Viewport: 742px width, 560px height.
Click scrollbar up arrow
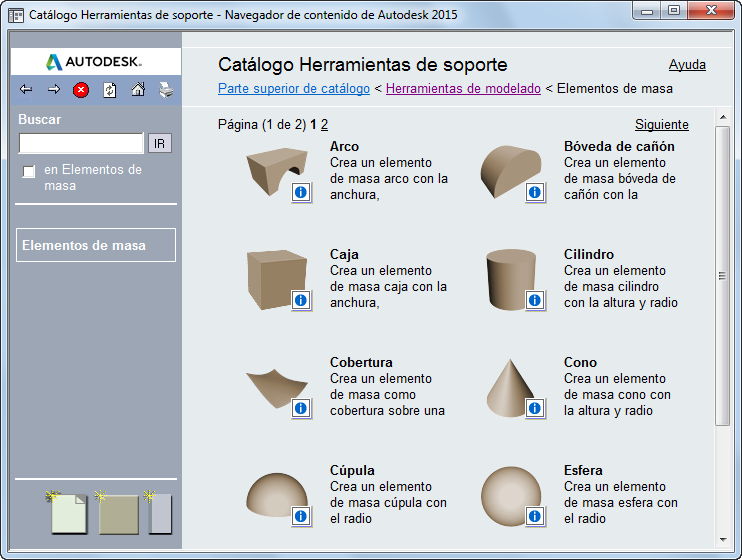[723, 117]
